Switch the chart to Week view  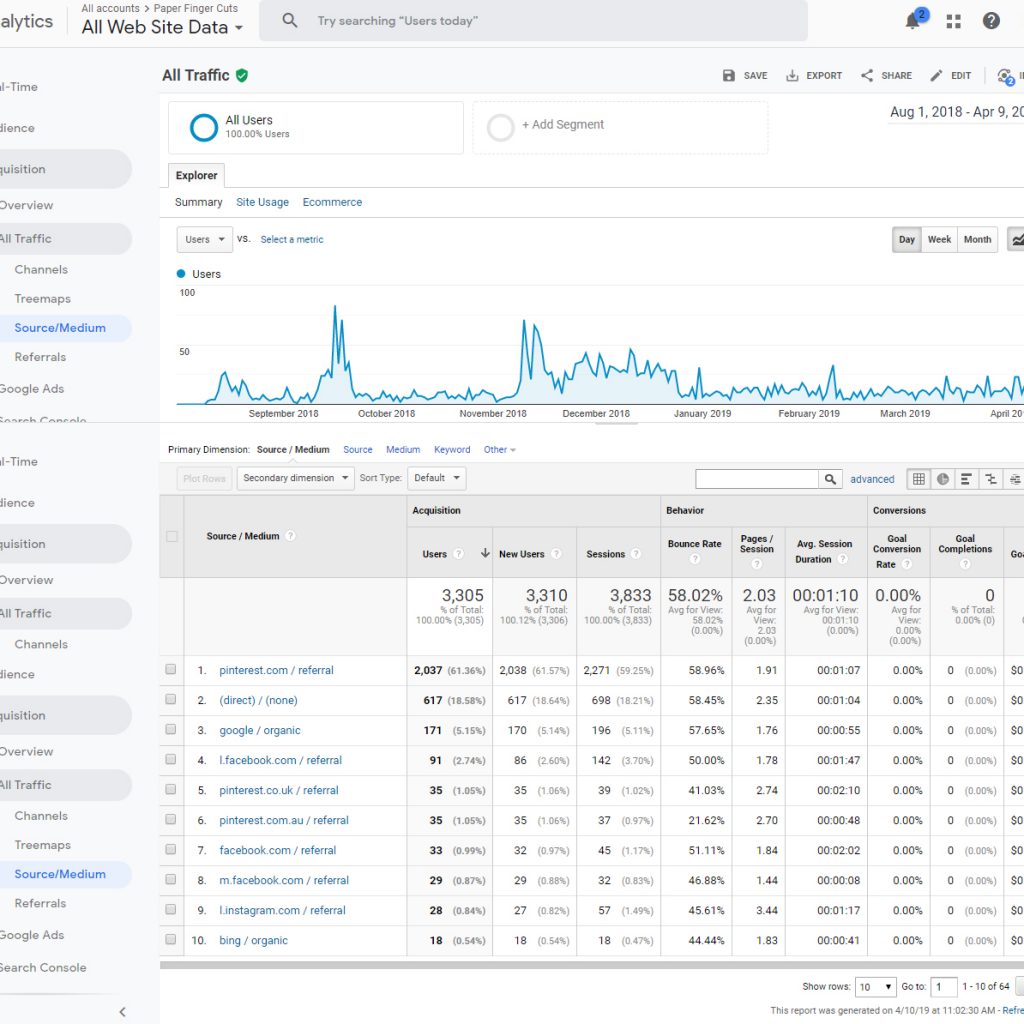(939, 240)
